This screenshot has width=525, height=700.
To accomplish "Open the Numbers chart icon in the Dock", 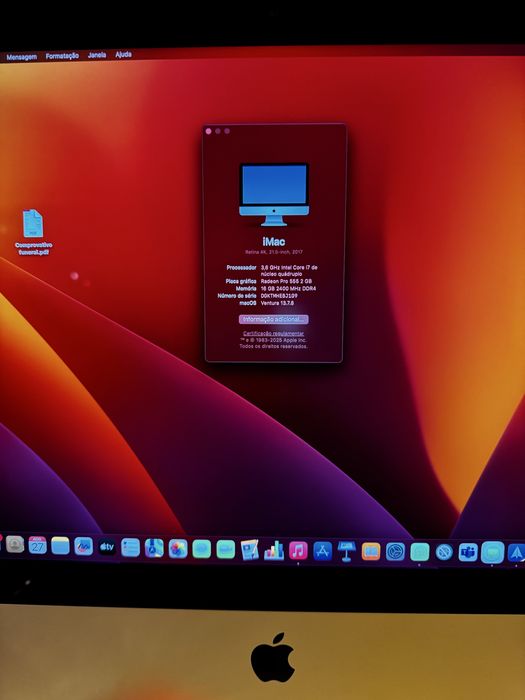I will tap(274, 550).
